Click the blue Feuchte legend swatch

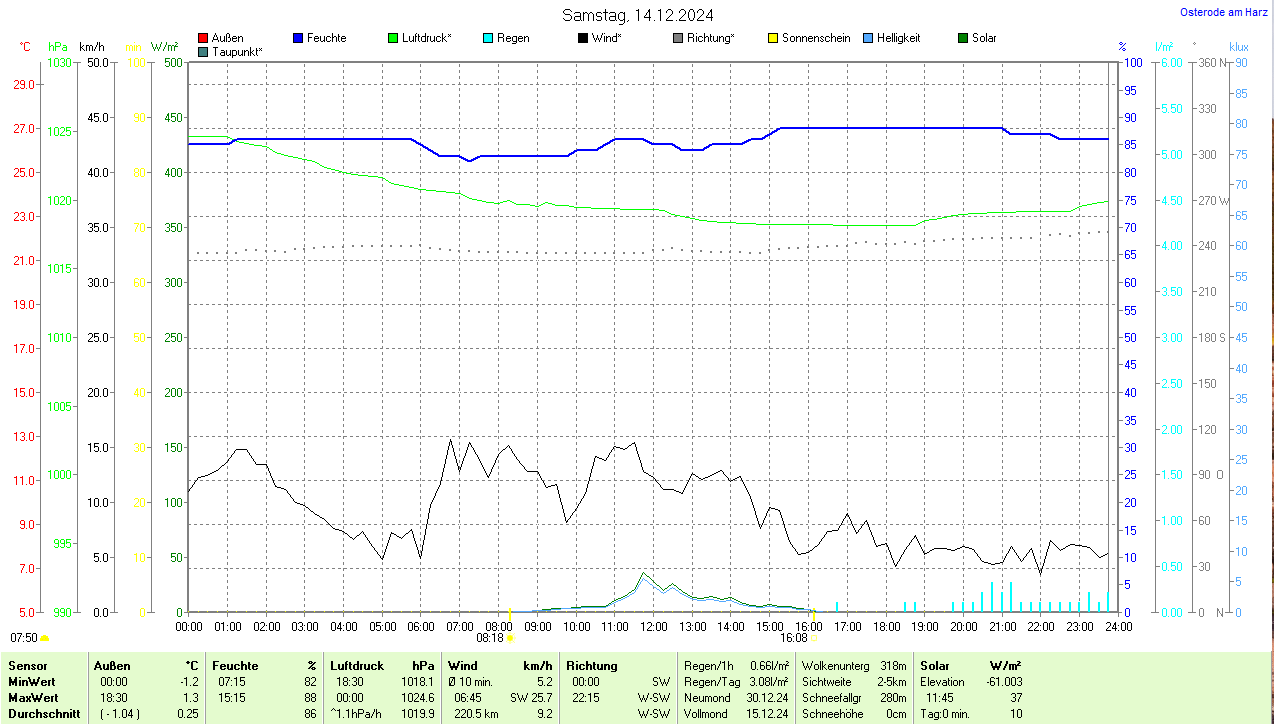[x=298, y=38]
